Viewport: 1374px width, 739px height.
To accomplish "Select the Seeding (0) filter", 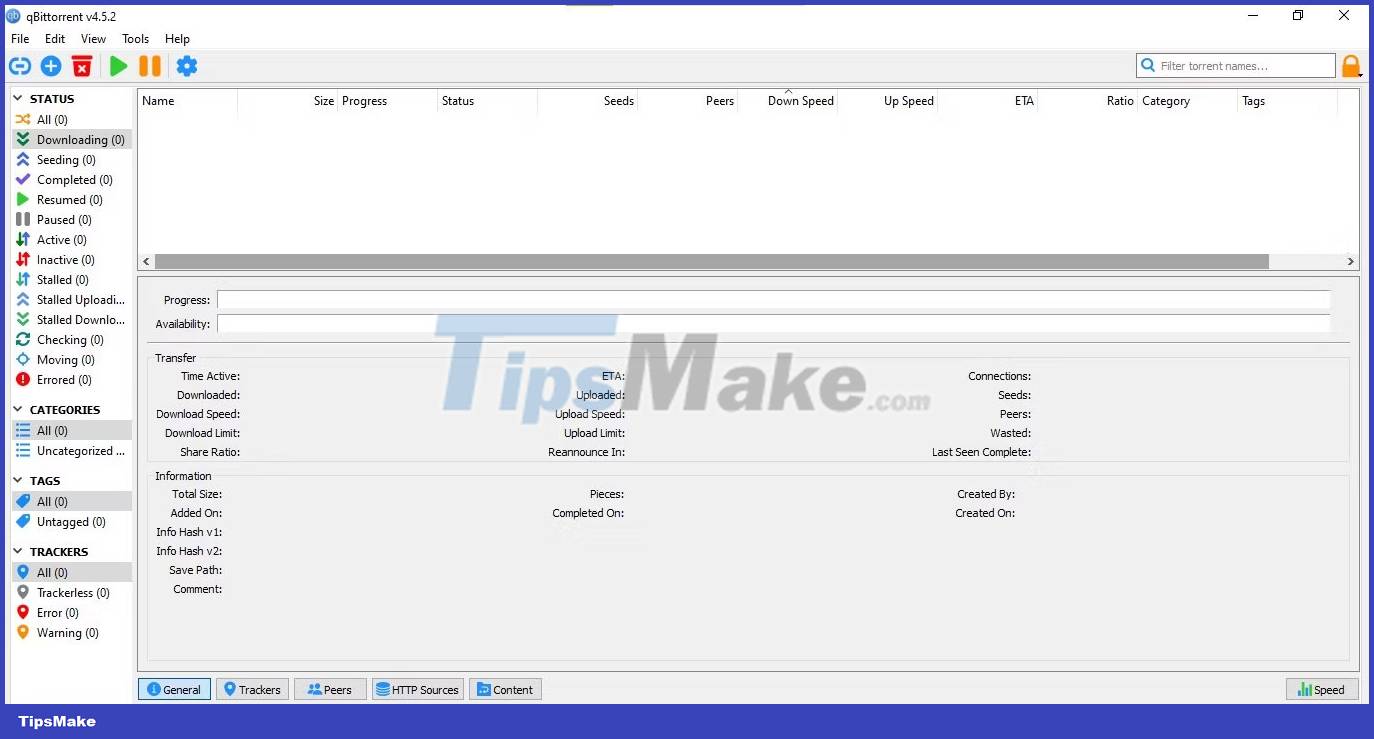I will pos(71,159).
